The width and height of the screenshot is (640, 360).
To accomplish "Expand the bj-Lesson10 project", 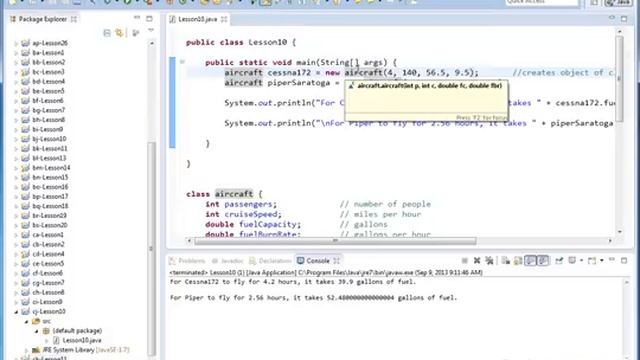I will (x=16, y=139).
